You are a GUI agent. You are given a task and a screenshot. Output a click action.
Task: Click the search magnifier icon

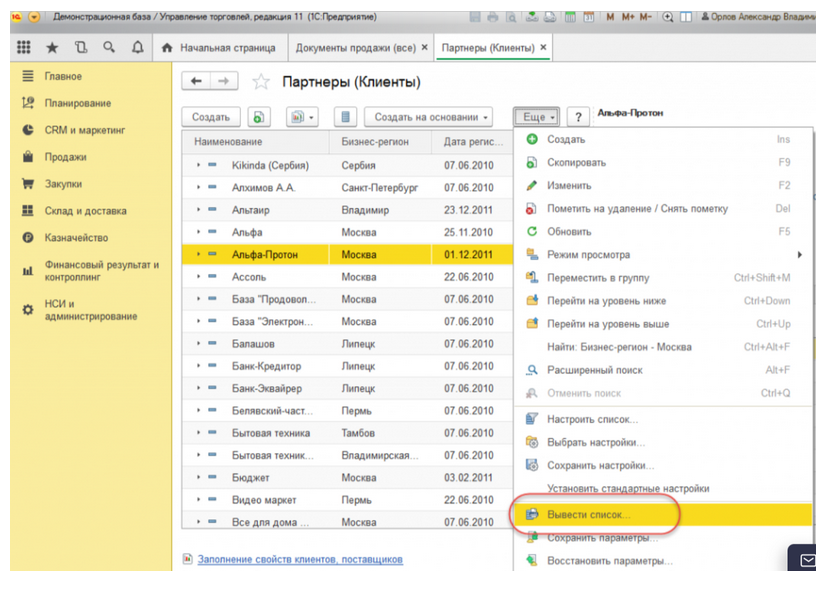click(x=108, y=47)
